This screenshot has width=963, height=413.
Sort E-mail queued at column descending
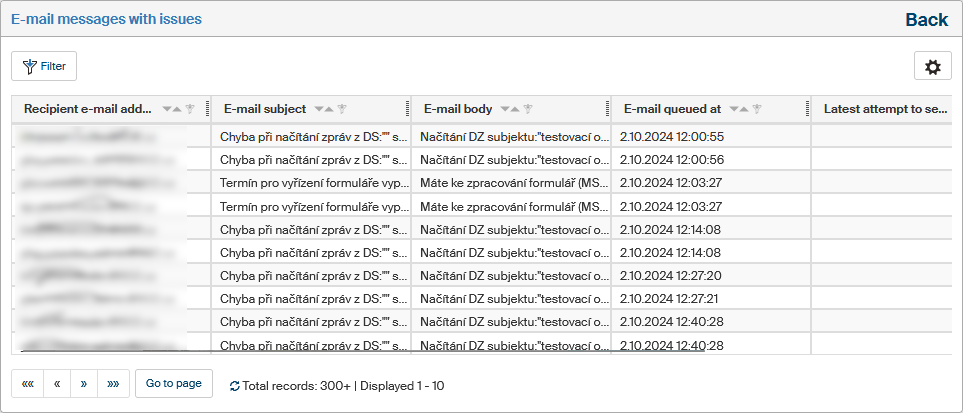click(734, 109)
